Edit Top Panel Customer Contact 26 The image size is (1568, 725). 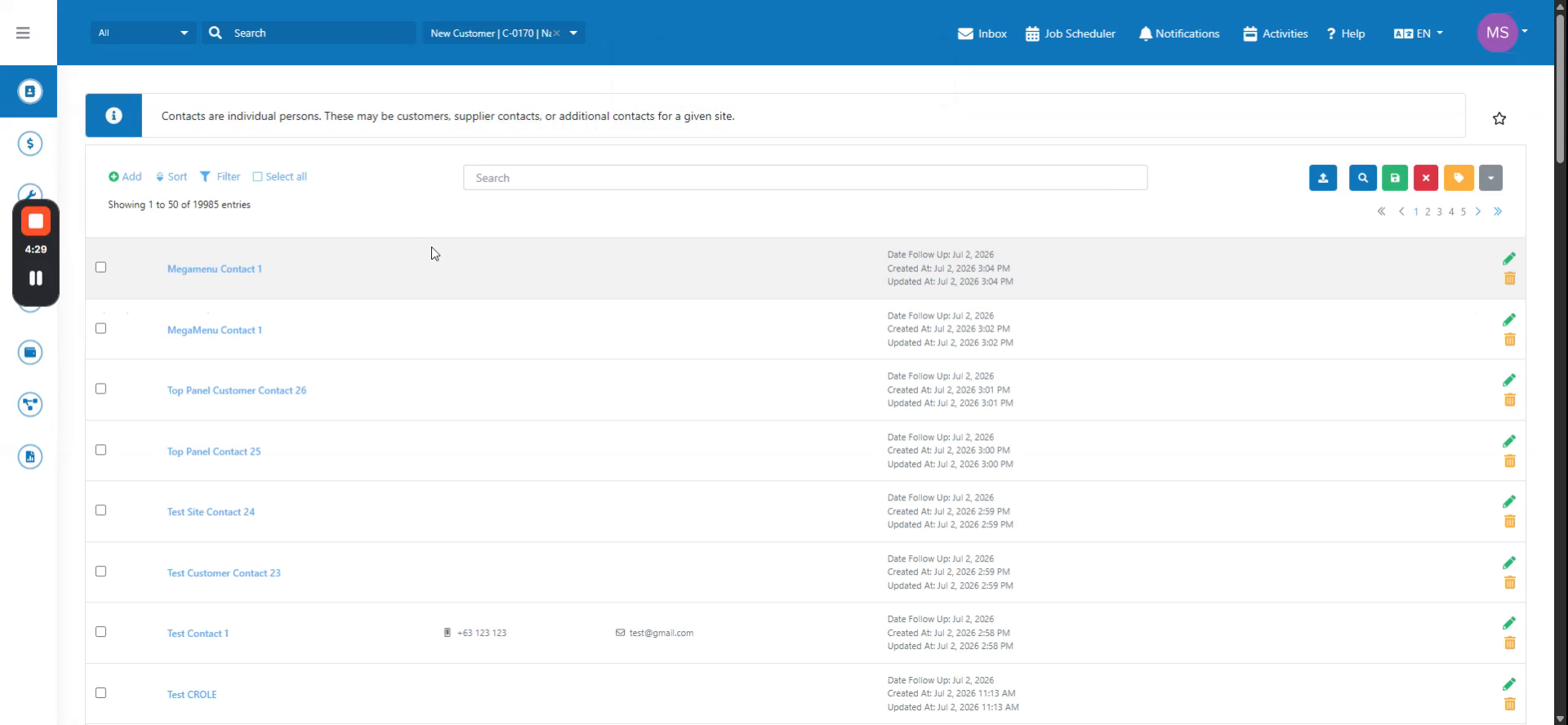pyautogui.click(x=1509, y=380)
